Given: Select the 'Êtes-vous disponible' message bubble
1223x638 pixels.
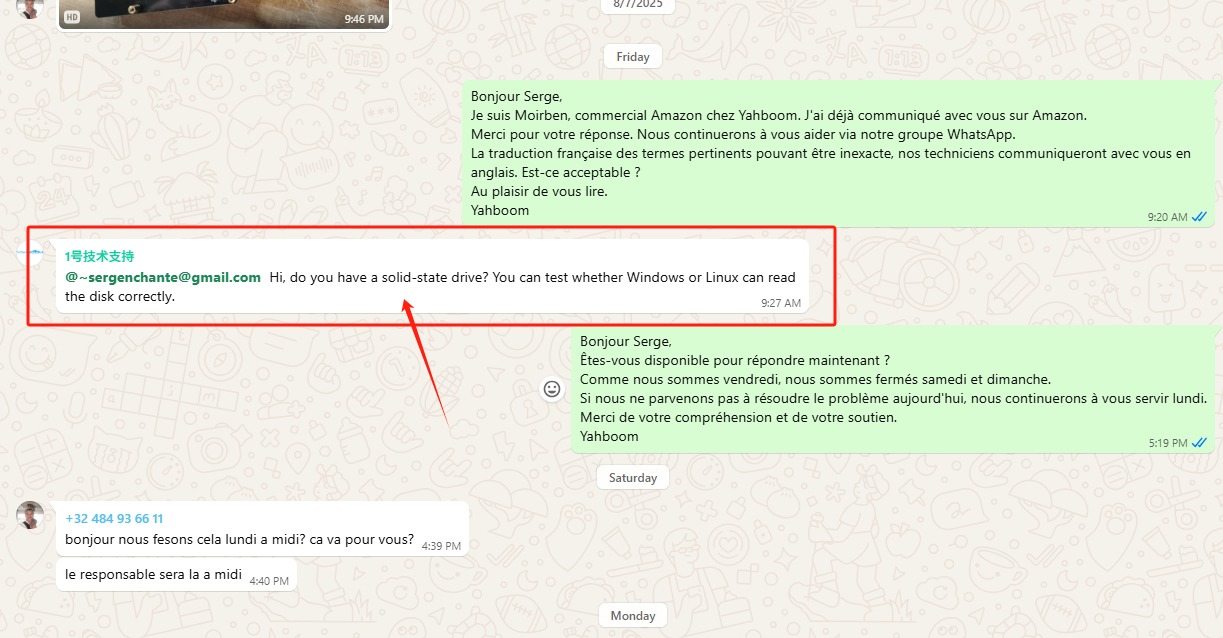Looking at the screenshot, I should pos(894,390).
